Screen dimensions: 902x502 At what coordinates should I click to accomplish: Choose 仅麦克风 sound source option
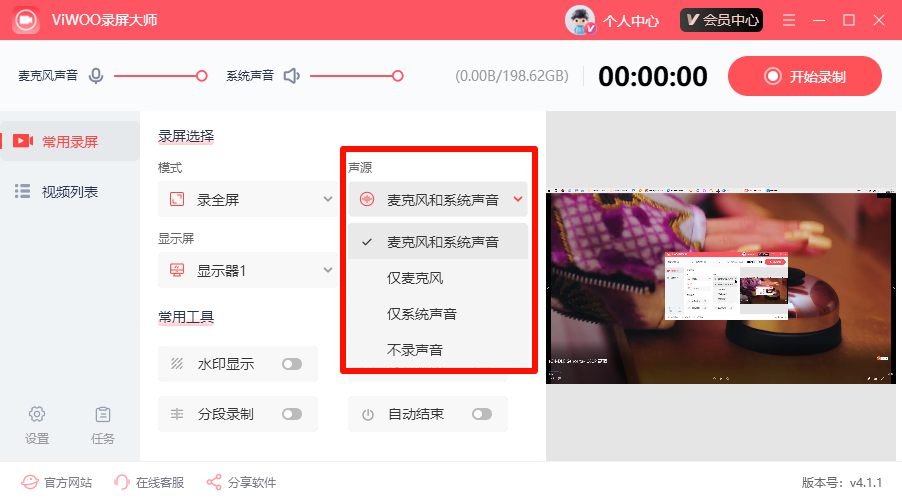[438, 278]
